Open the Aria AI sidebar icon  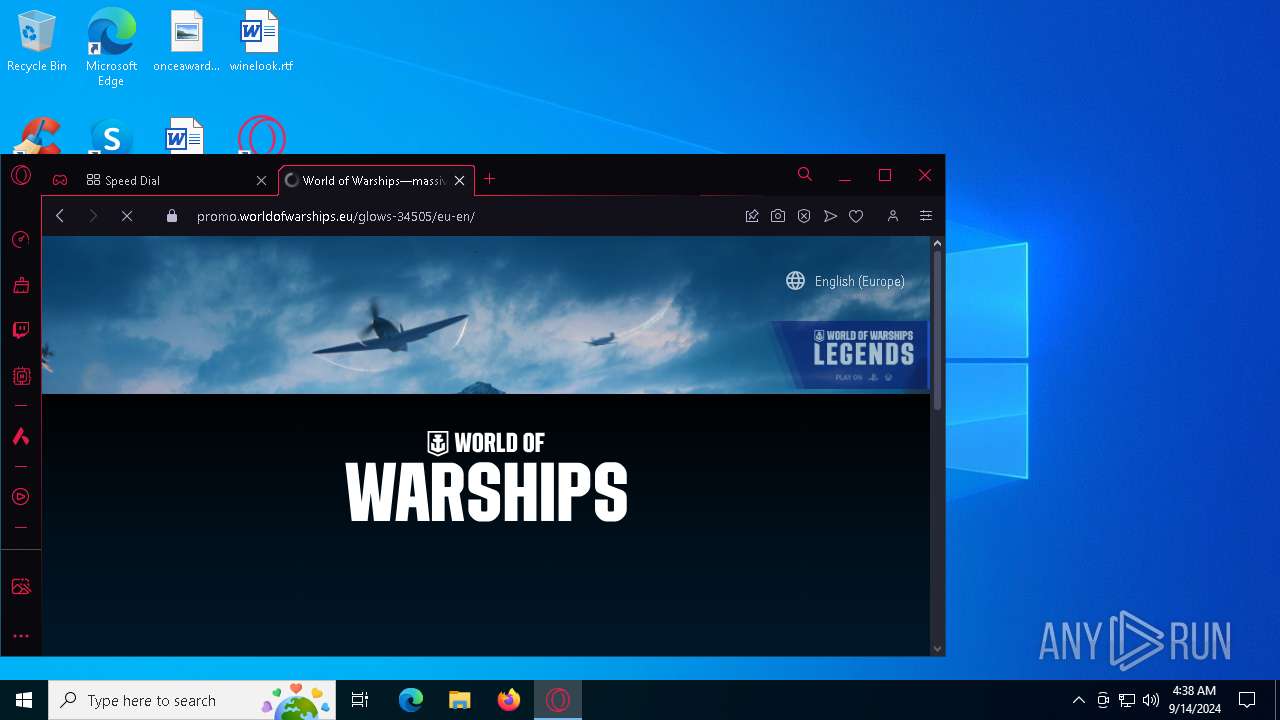click(x=20, y=436)
